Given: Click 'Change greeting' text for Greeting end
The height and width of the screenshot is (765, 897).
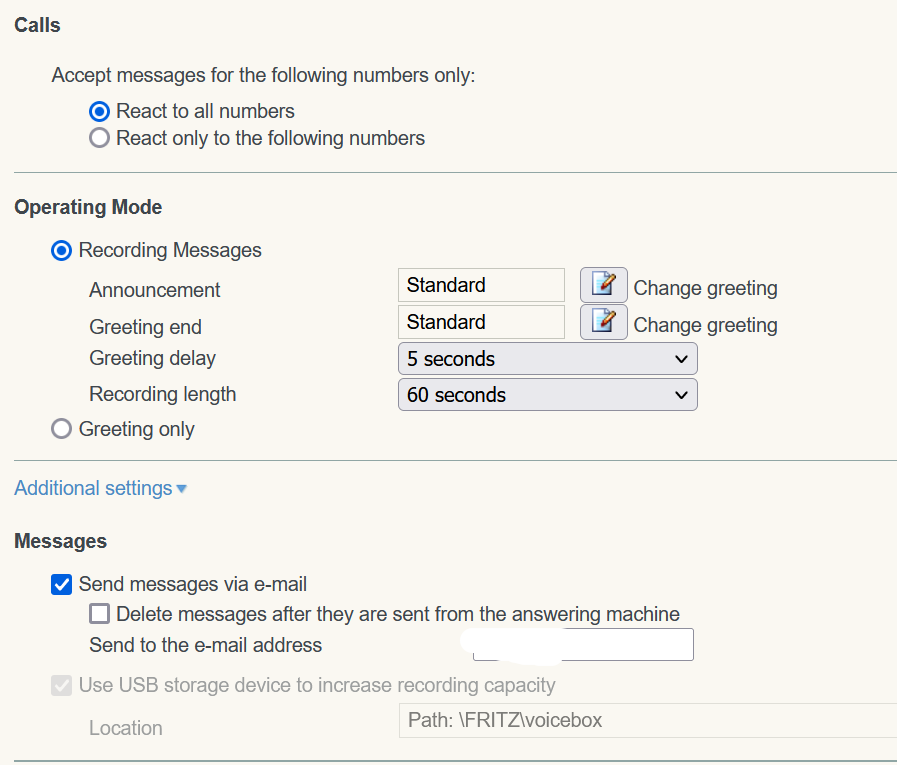Looking at the screenshot, I should tap(705, 325).
